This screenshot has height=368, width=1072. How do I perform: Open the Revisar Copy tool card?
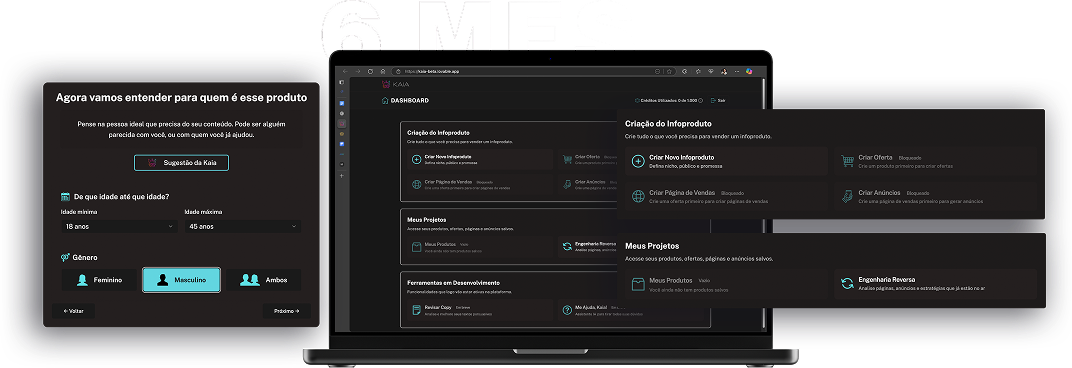coord(479,310)
